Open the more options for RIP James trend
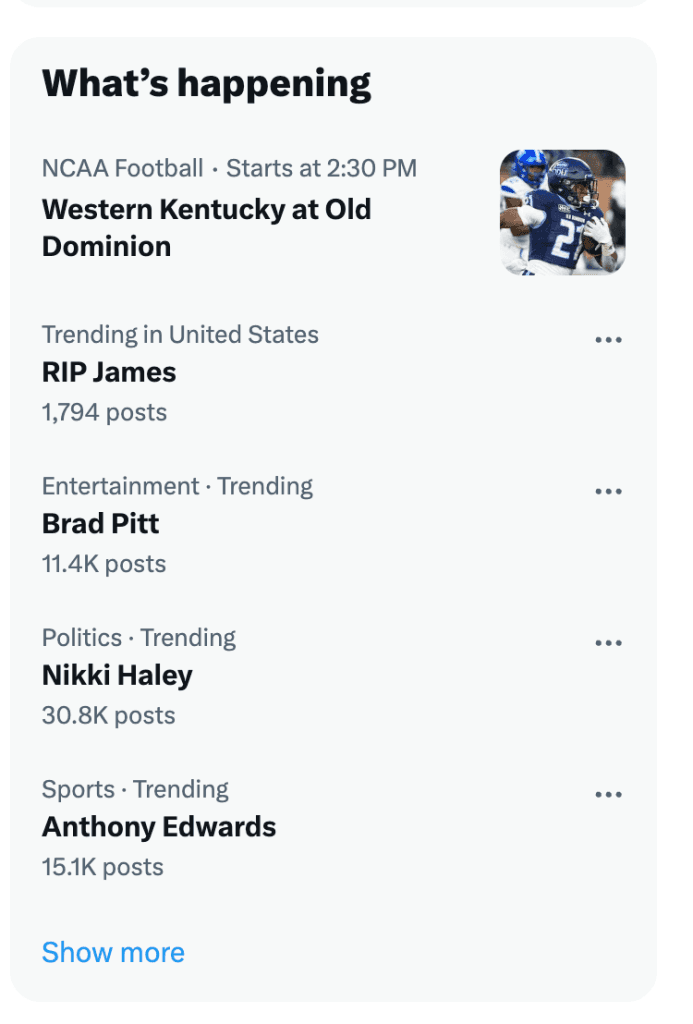Image resolution: width=693 pixels, height=1024 pixels. pos(609,339)
